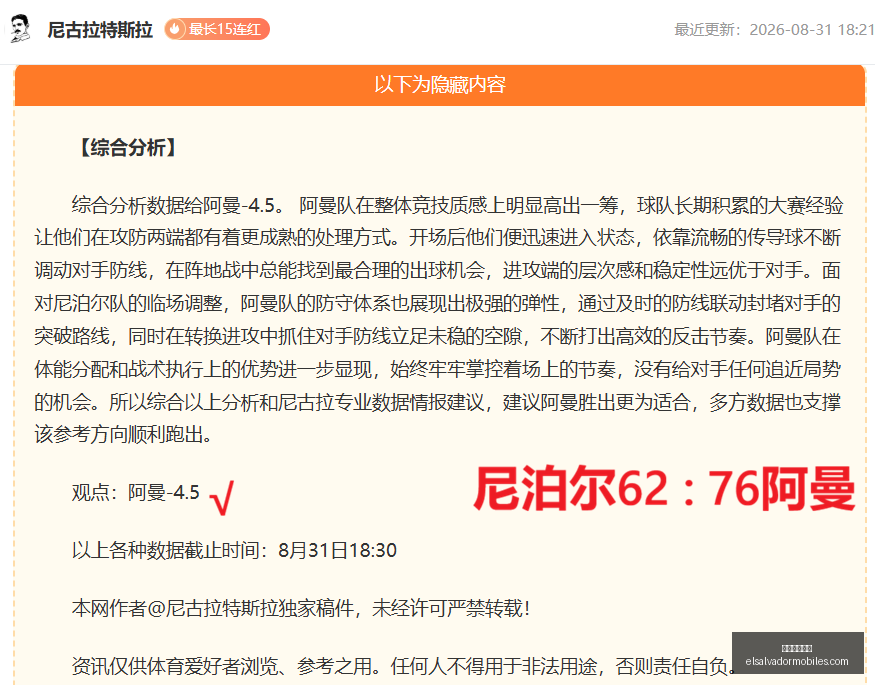Select the line starting 该参考方向顺利跑出

123,435
